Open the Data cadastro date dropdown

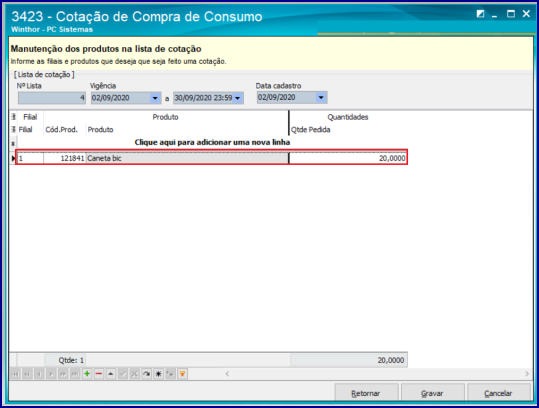[x=321, y=98]
